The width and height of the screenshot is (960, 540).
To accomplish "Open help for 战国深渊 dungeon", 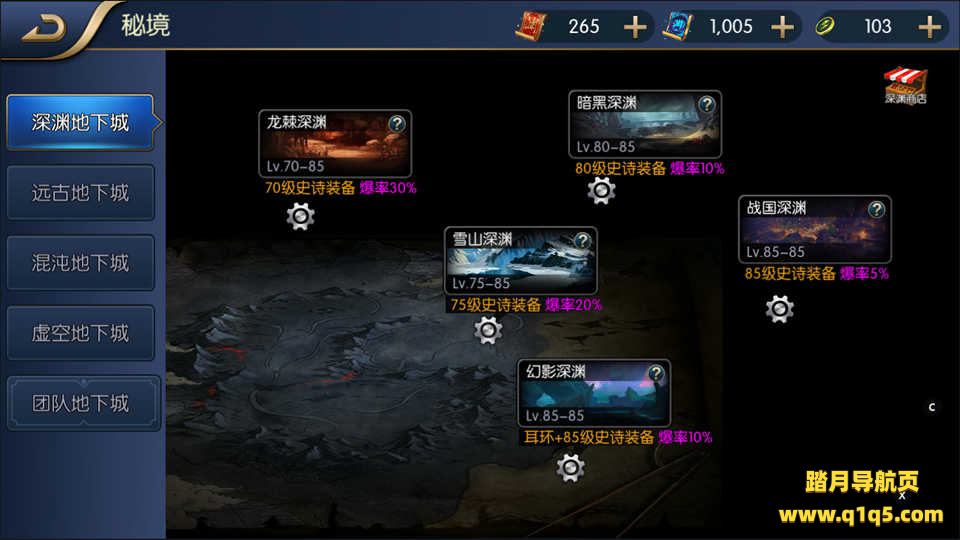I will [x=876, y=209].
